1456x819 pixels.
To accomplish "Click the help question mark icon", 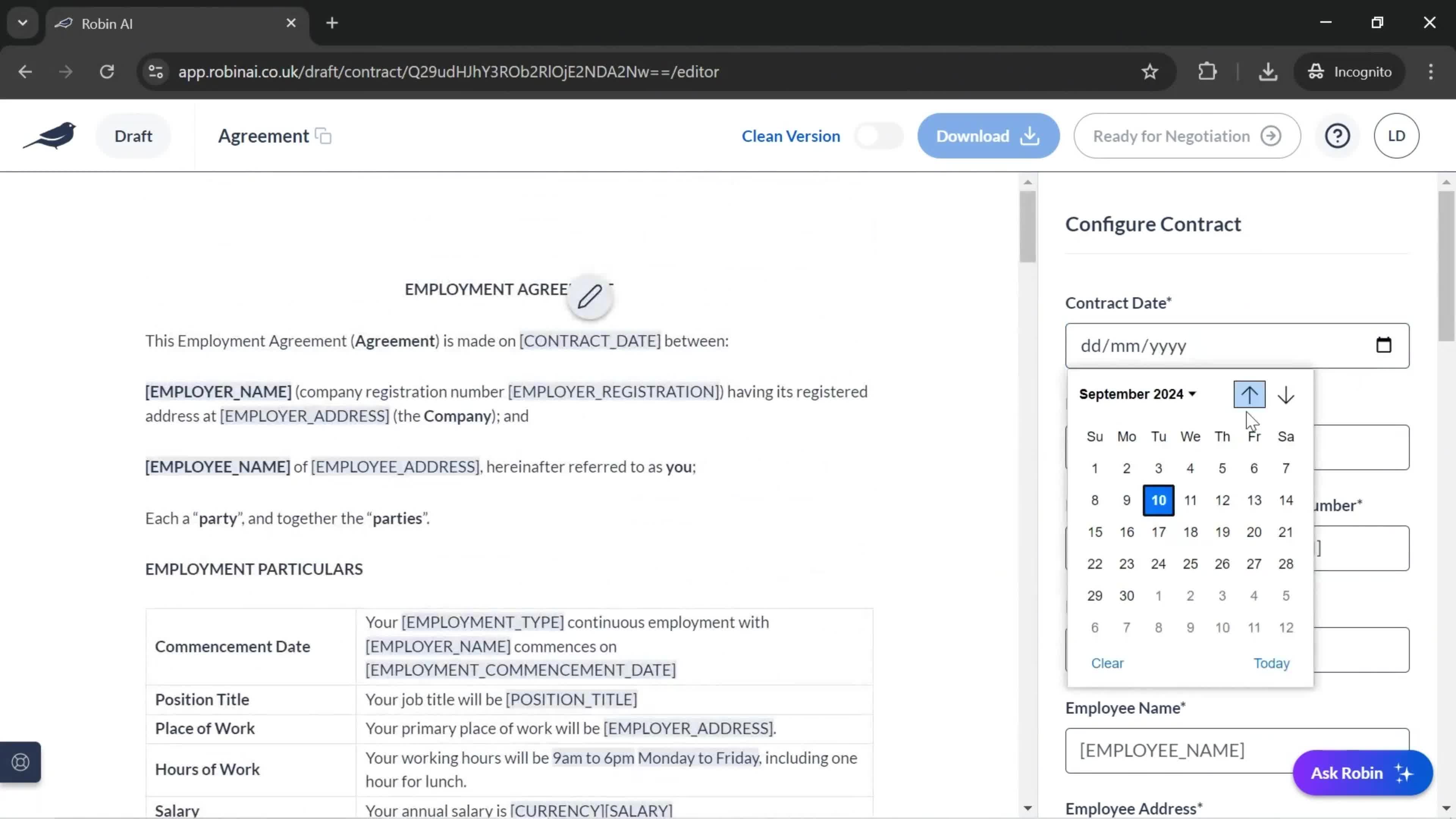I will click(x=1338, y=135).
